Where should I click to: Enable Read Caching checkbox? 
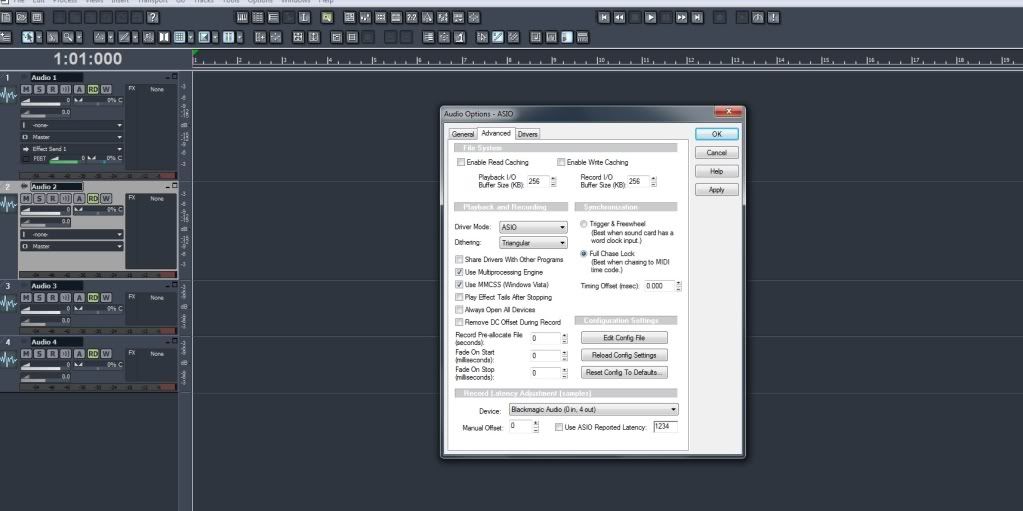(461, 162)
